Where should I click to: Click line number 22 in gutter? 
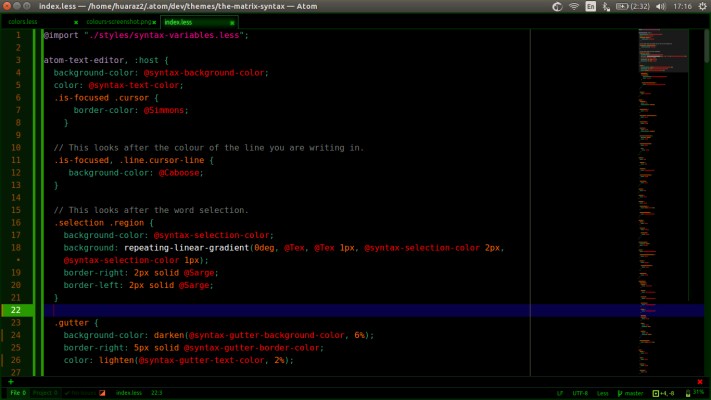[x=18, y=310]
